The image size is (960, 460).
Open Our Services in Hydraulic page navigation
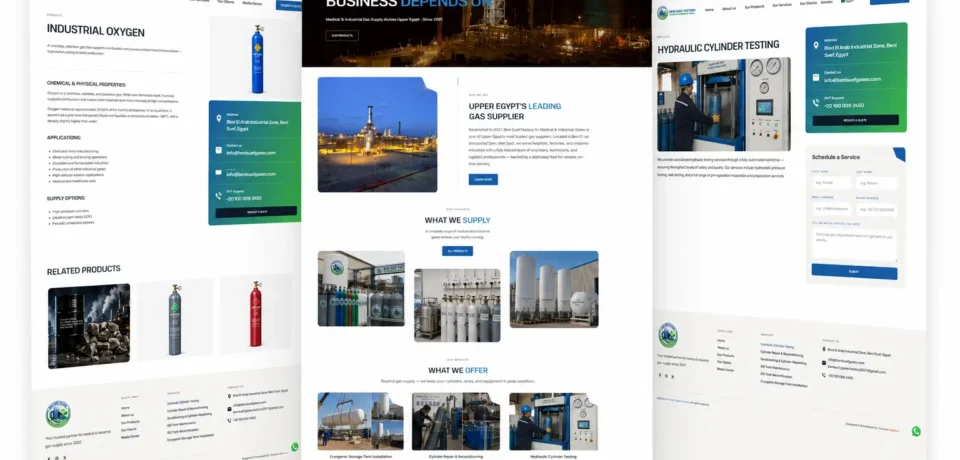pyautogui.click(x=782, y=5)
